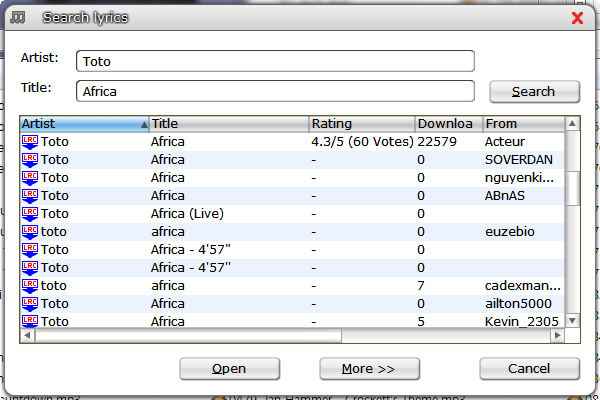Click the horizontal scrollbar left arrow

pyautogui.click(x=27, y=336)
